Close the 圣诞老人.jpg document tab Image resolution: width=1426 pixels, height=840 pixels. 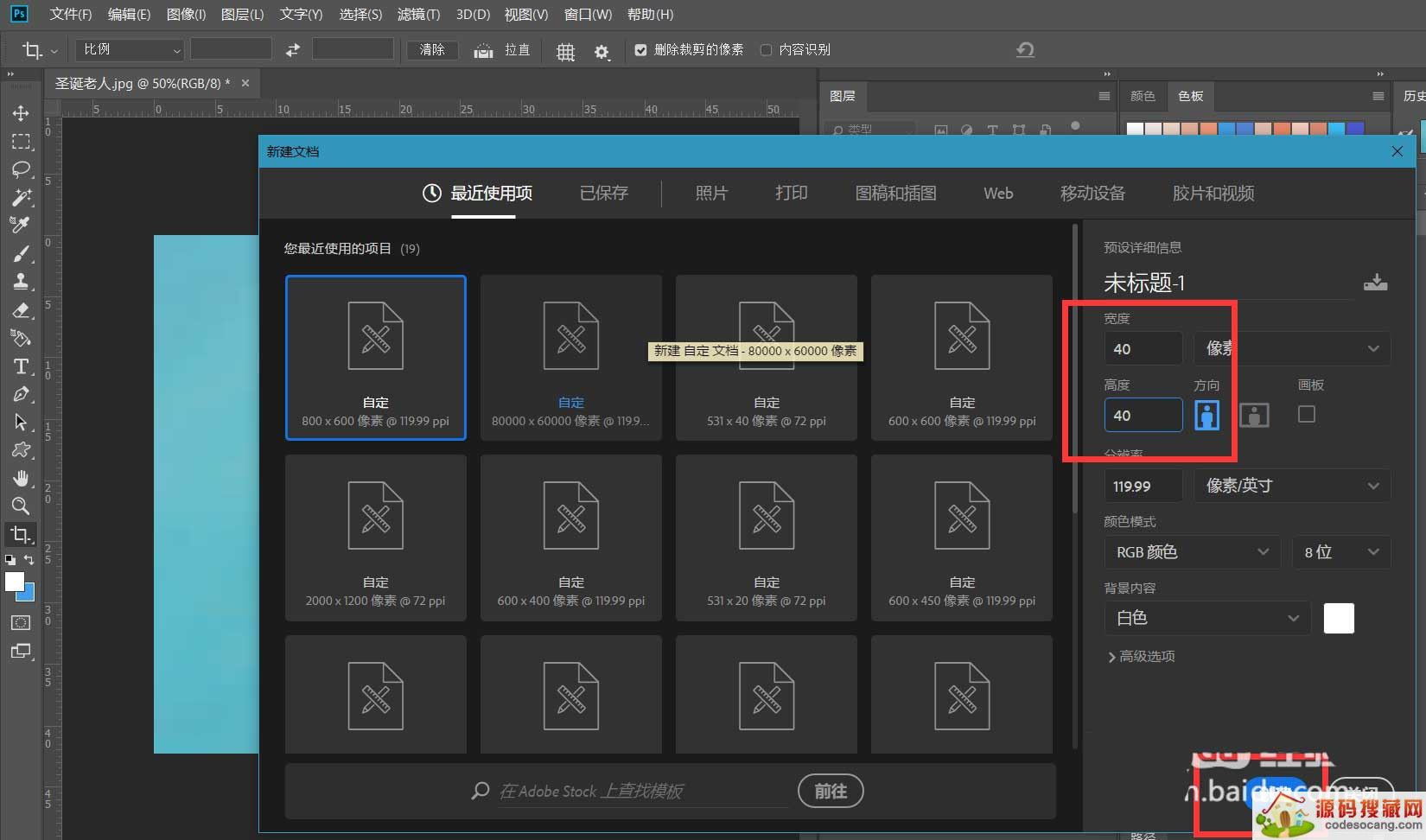pos(245,83)
